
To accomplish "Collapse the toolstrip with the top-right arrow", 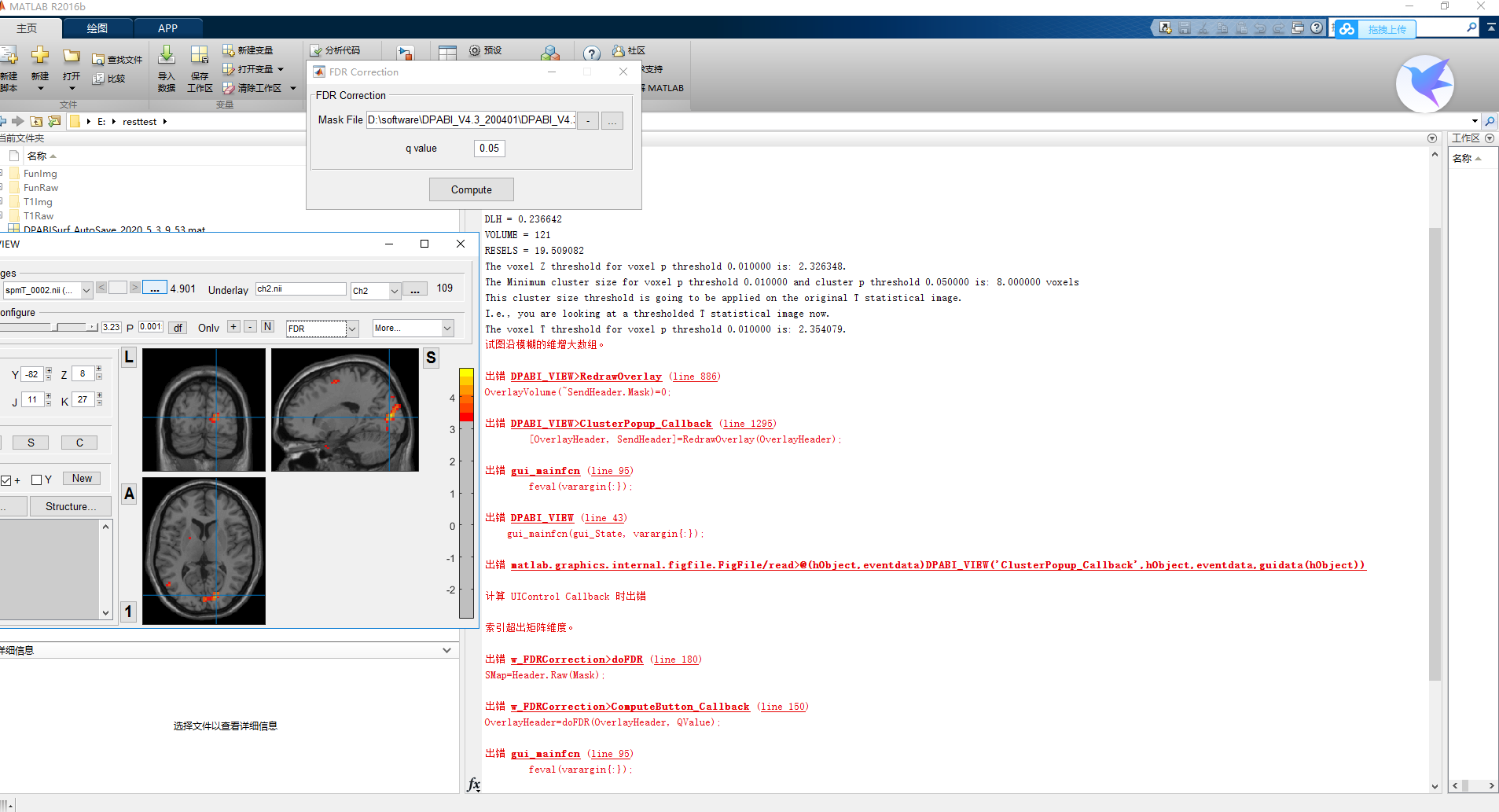I will point(1490,27).
